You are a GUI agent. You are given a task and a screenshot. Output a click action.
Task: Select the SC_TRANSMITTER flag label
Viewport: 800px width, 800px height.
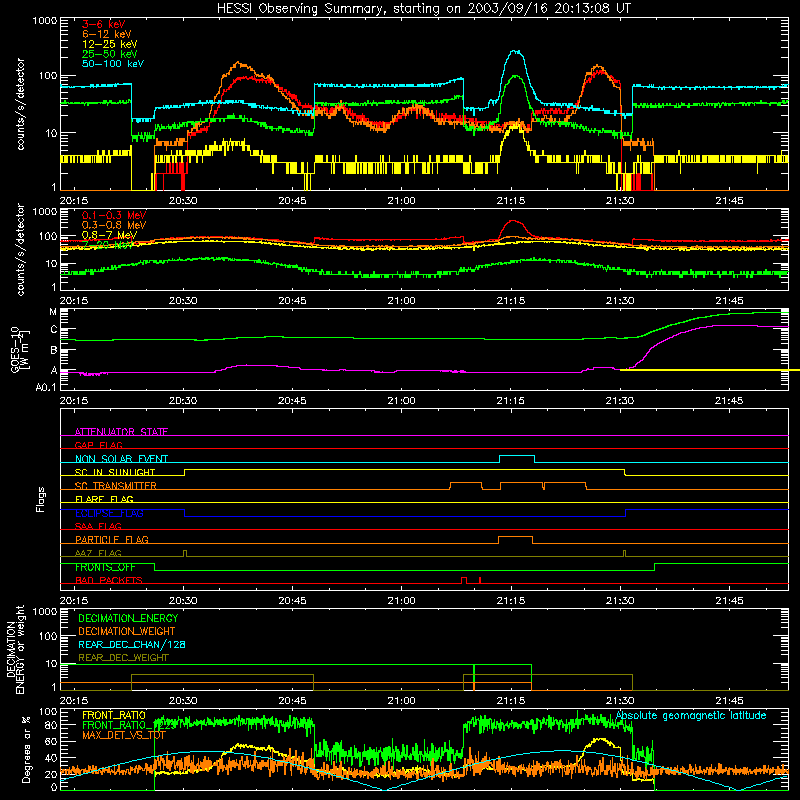[x=115, y=486]
